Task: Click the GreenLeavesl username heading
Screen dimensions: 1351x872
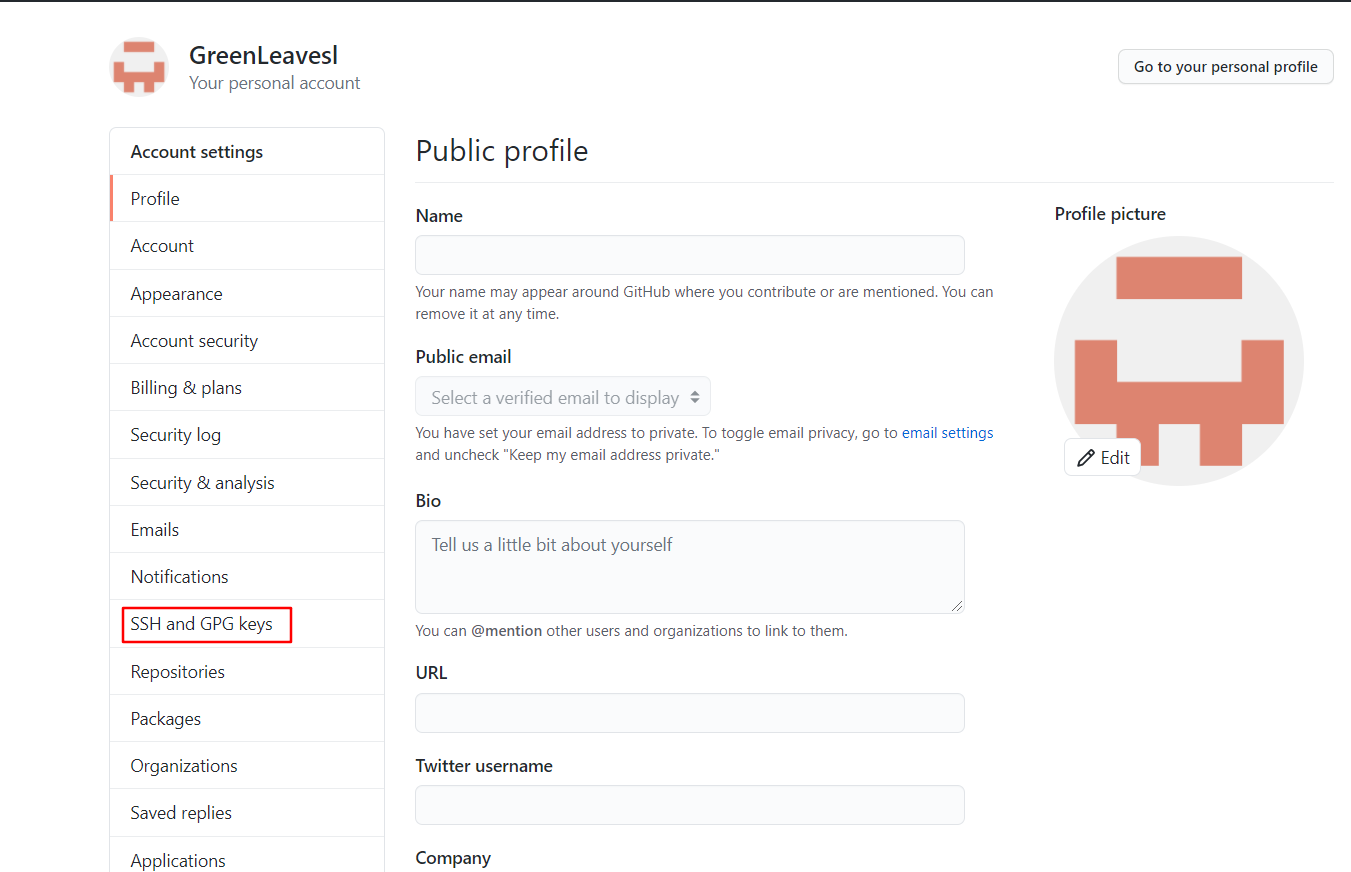Action: tap(263, 56)
